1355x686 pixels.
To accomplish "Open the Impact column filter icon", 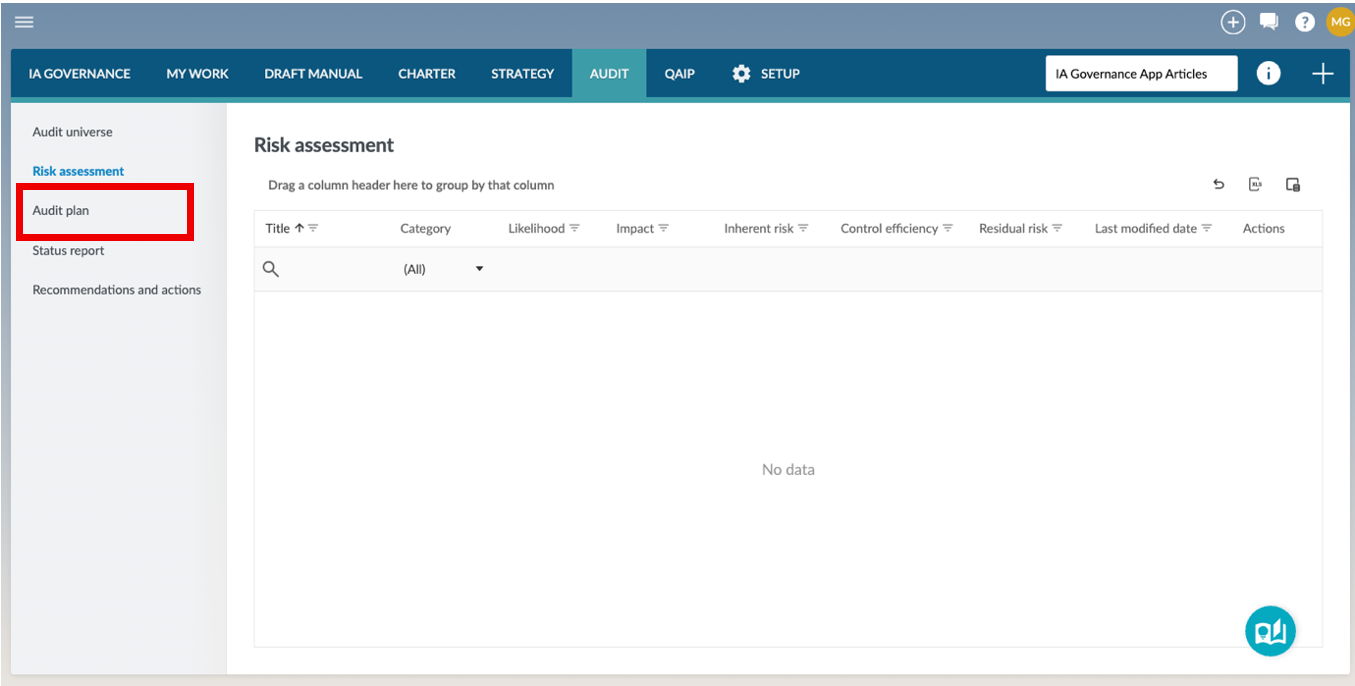I will click(664, 228).
